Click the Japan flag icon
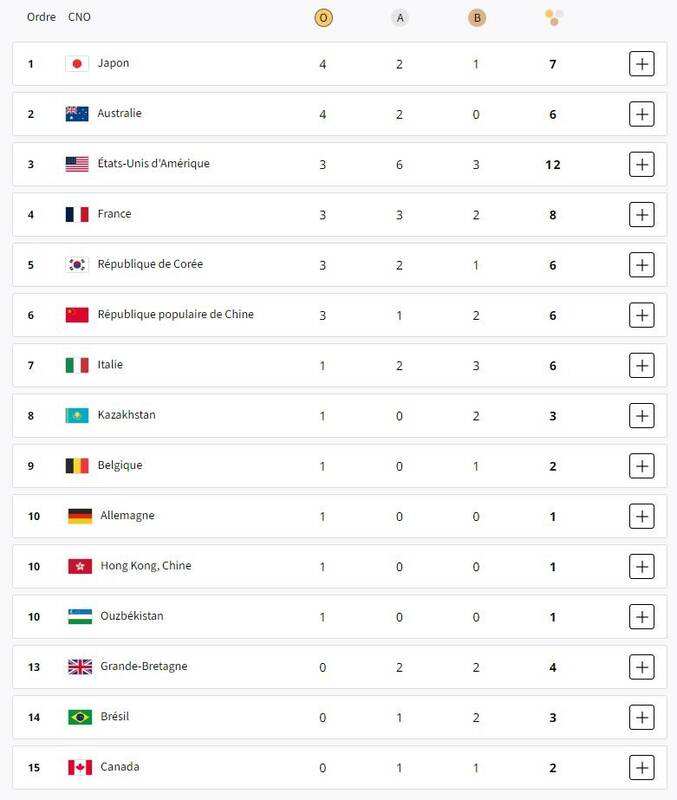Screen dimensions: 677x800 tap(77, 64)
